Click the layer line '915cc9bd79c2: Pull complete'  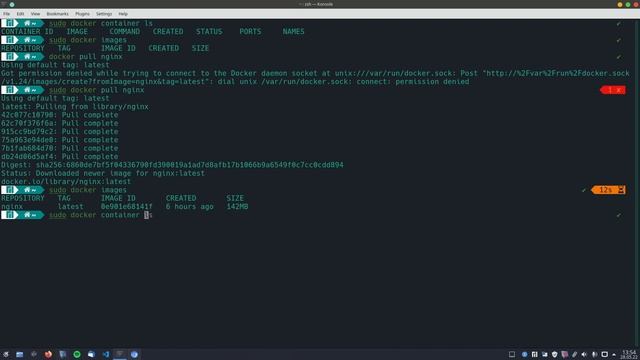(60, 131)
